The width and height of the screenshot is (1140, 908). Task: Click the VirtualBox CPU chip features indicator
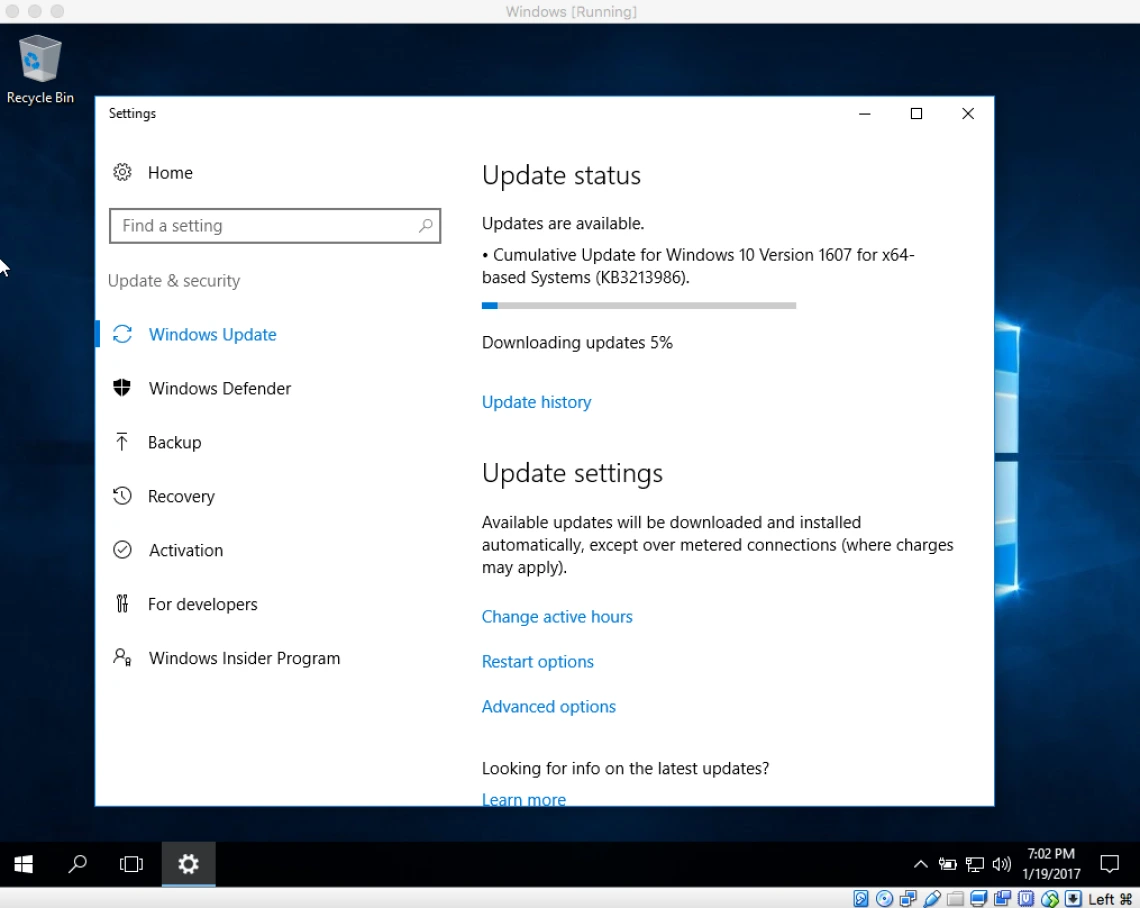[1026, 899]
